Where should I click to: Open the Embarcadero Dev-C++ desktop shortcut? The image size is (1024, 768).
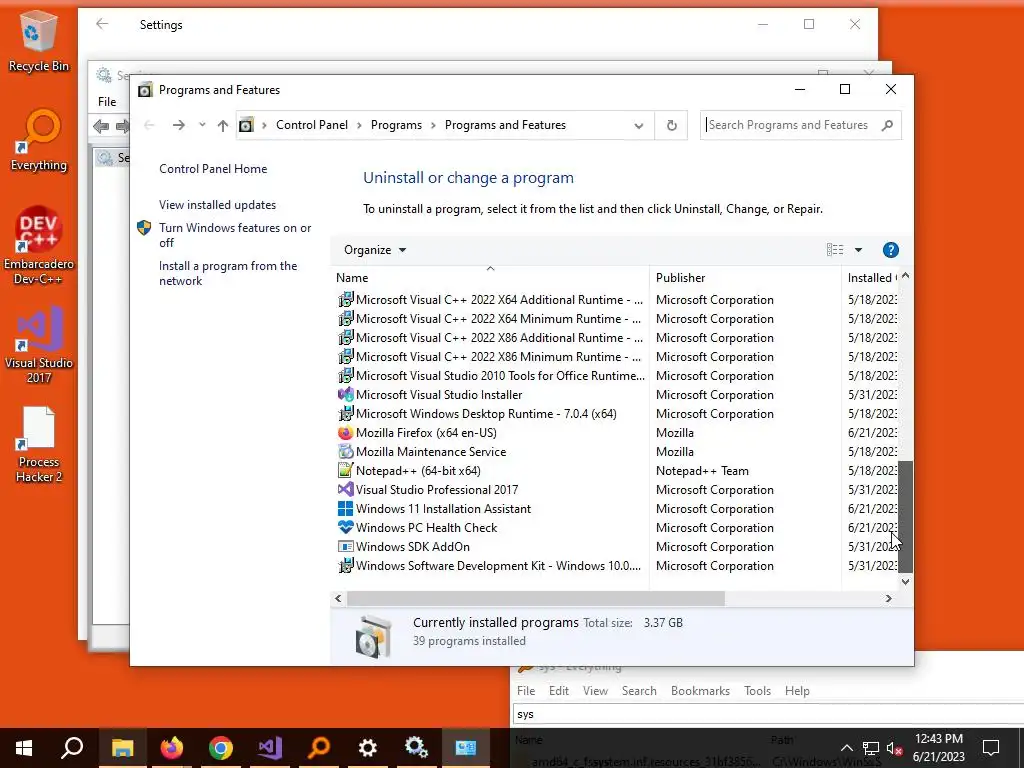[x=38, y=245]
